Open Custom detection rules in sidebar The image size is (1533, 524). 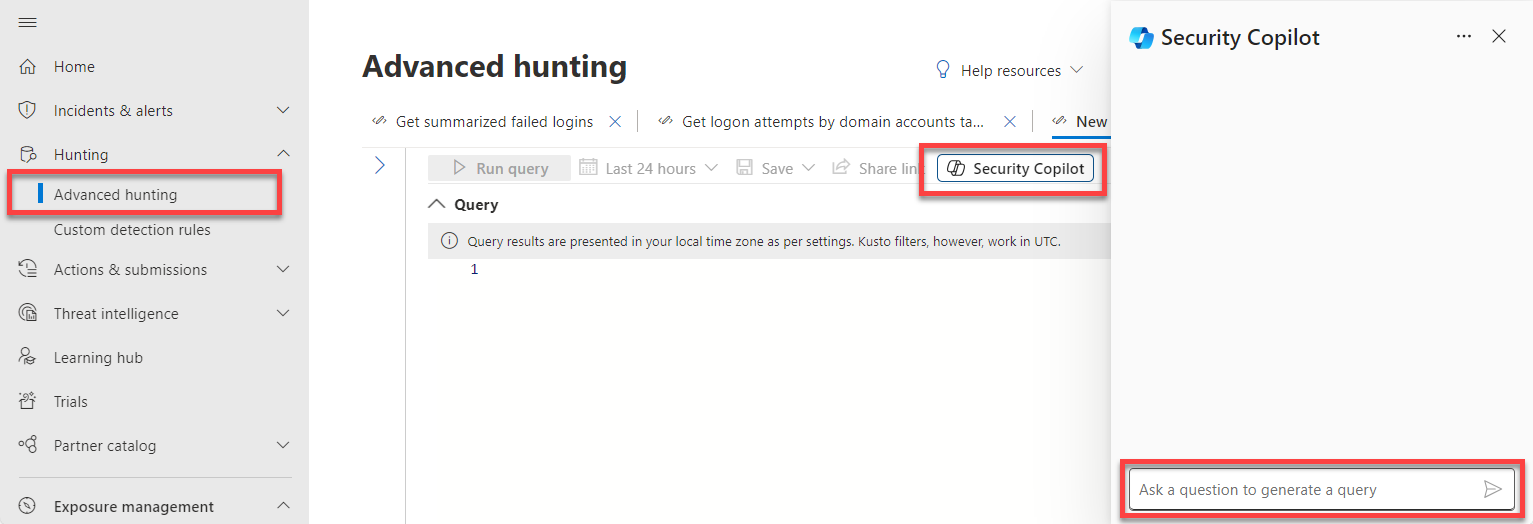coord(132,230)
